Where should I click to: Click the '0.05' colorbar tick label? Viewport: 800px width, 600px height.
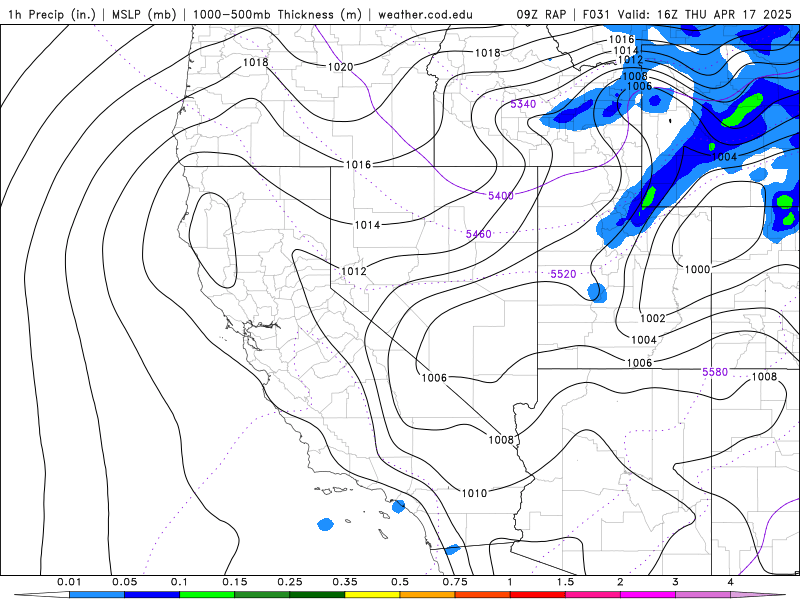tap(124, 582)
